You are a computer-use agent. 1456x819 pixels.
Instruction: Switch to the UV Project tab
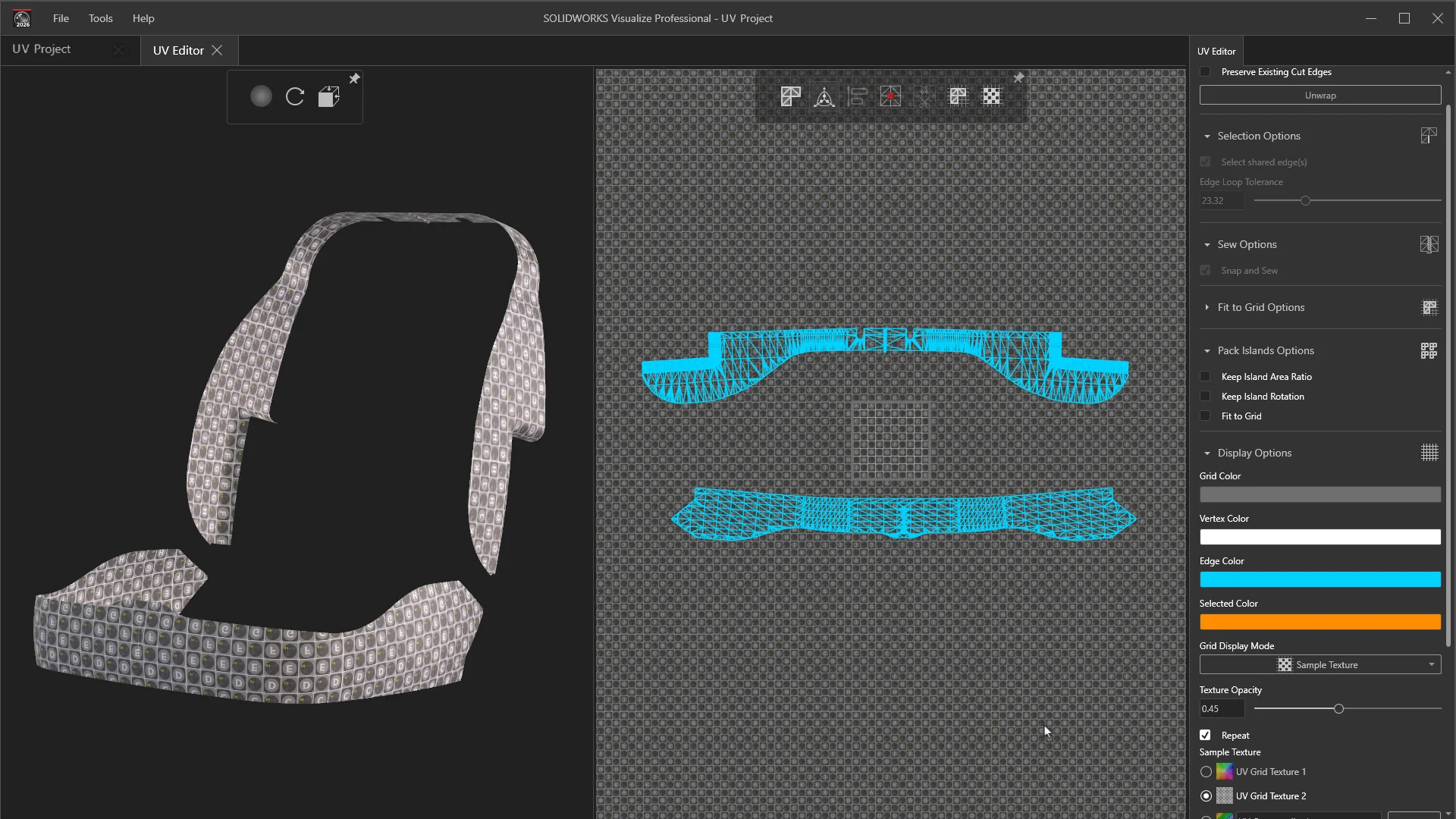[42, 49]
